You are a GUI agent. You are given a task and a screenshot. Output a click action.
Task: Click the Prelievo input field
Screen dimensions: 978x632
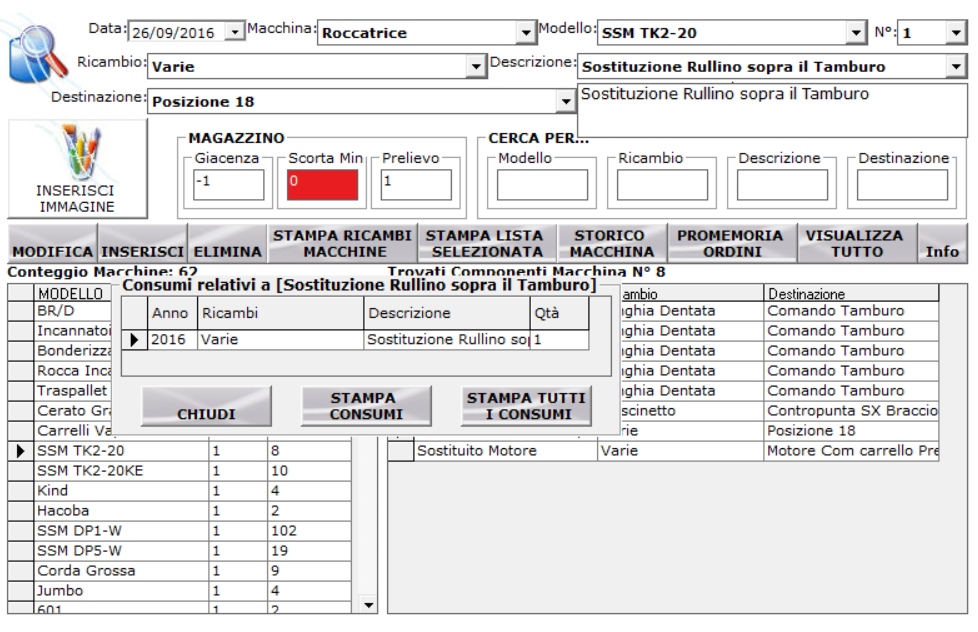(416, 185)
